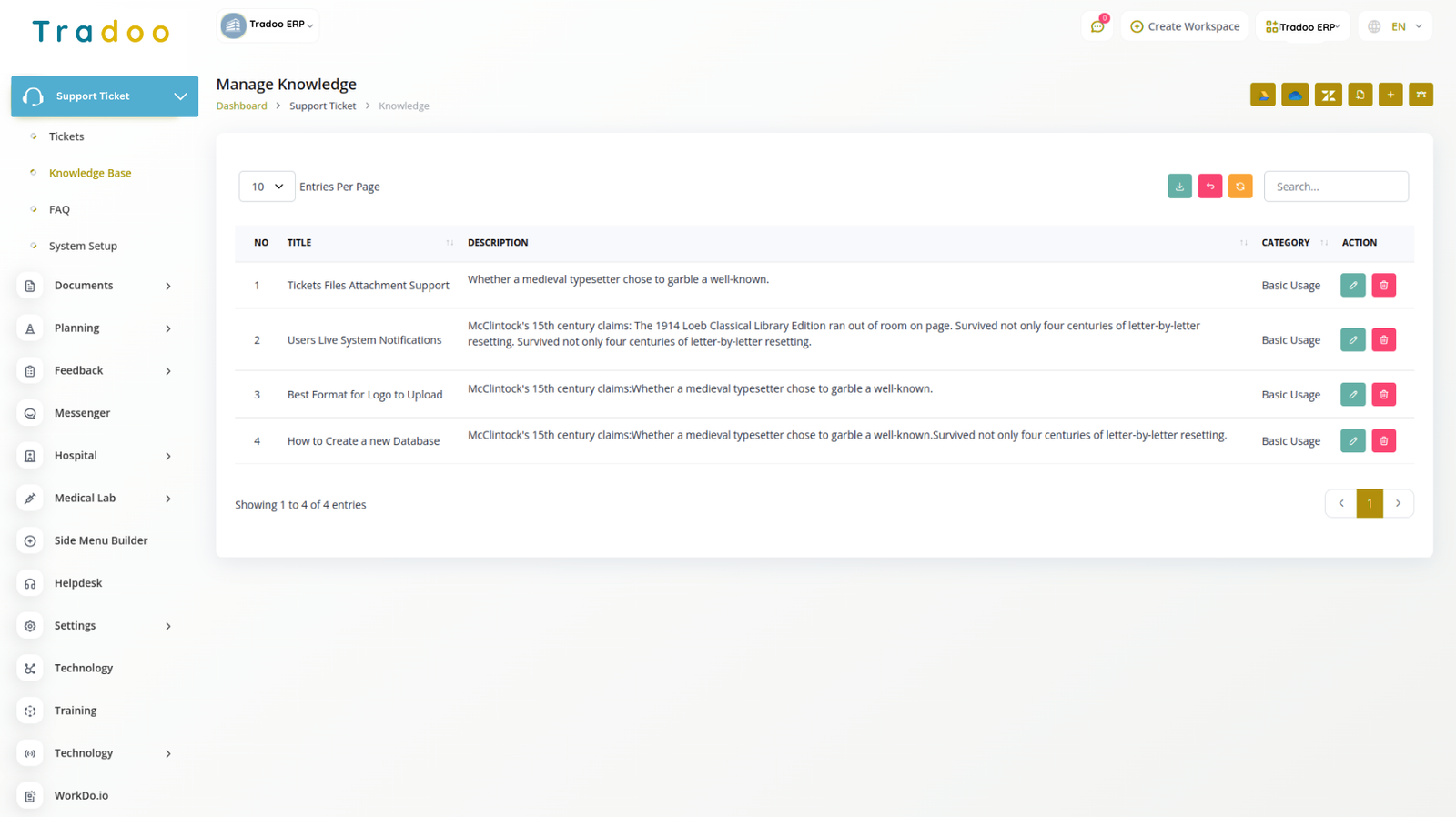Edit the Tickets Files Attachment Support entry
Screen dimensions: 1456x817
[1352, 286]
